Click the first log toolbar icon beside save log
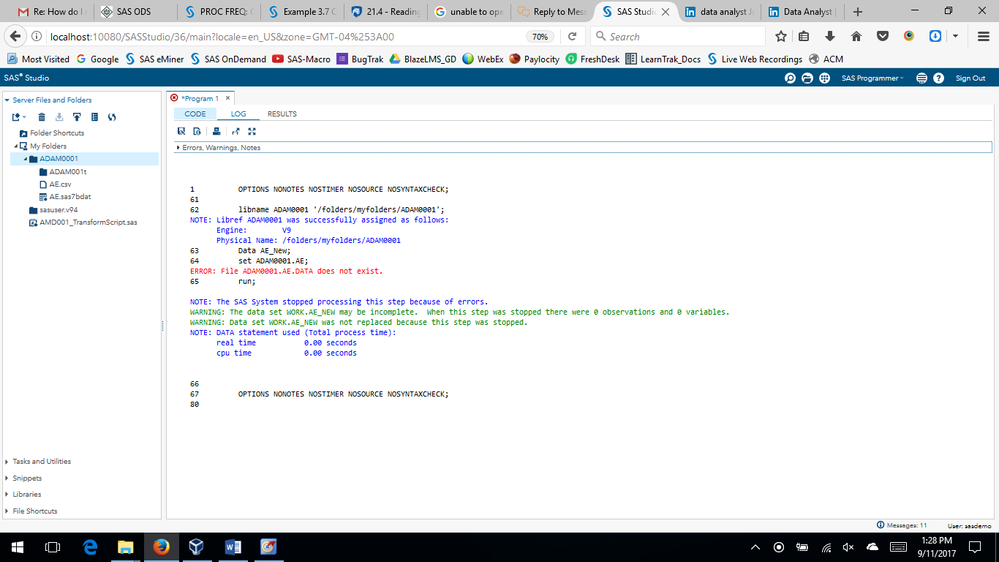Screen dimensions: 999x562 click(182, 131)
